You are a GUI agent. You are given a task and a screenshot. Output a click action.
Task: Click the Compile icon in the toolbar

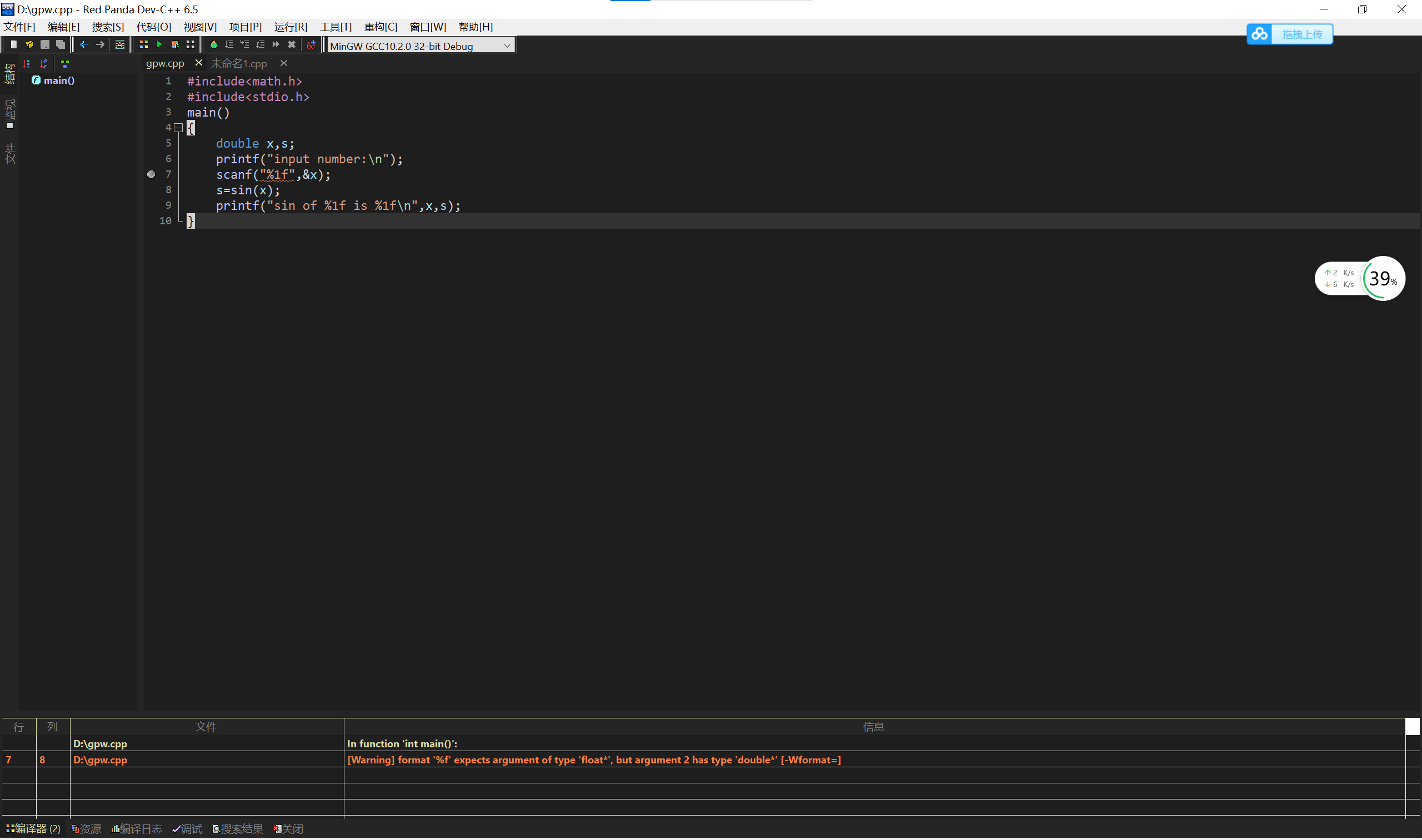[x=143, y=45]
